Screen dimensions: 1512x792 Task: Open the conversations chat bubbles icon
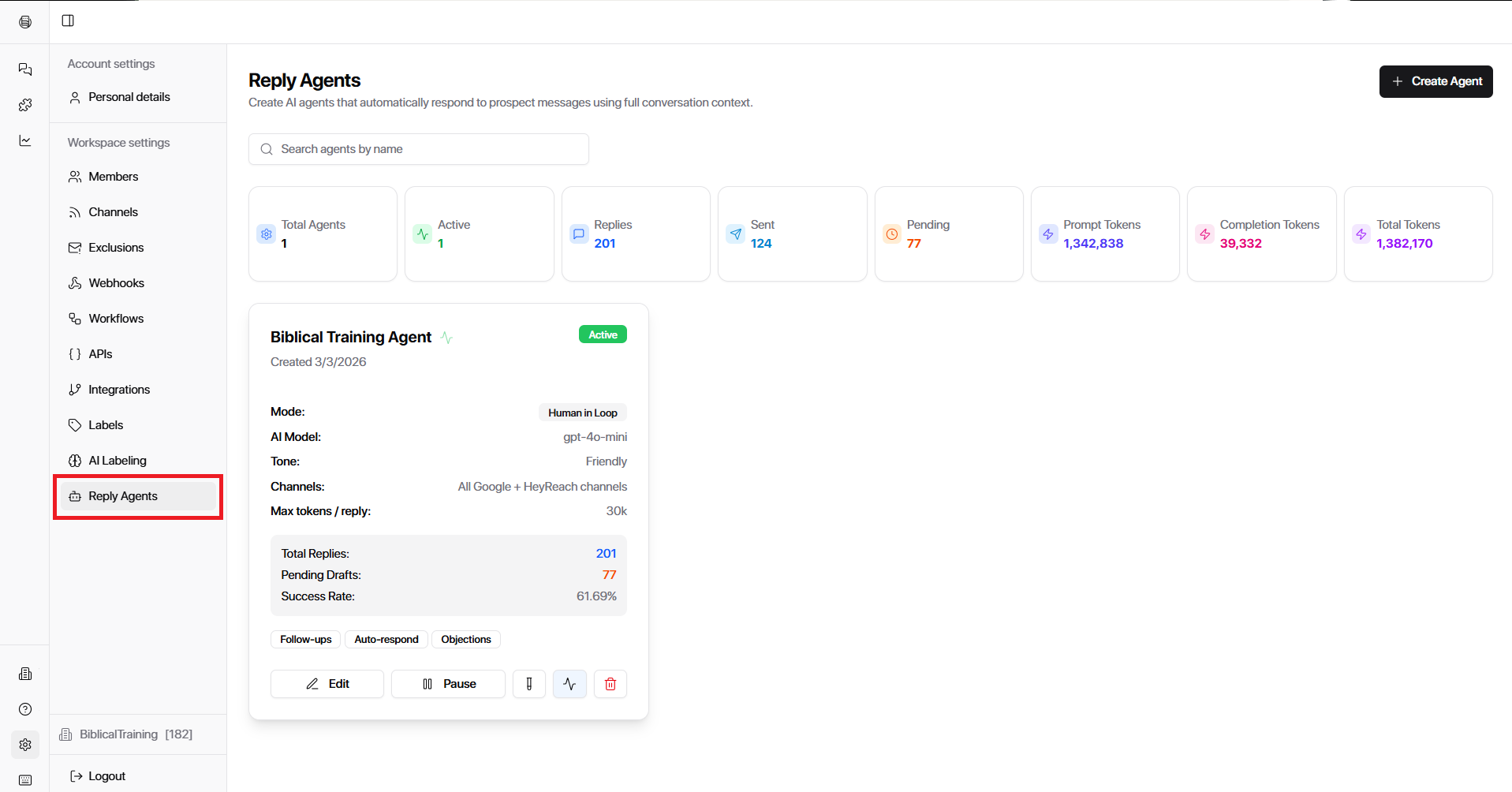tap(25, 69)
